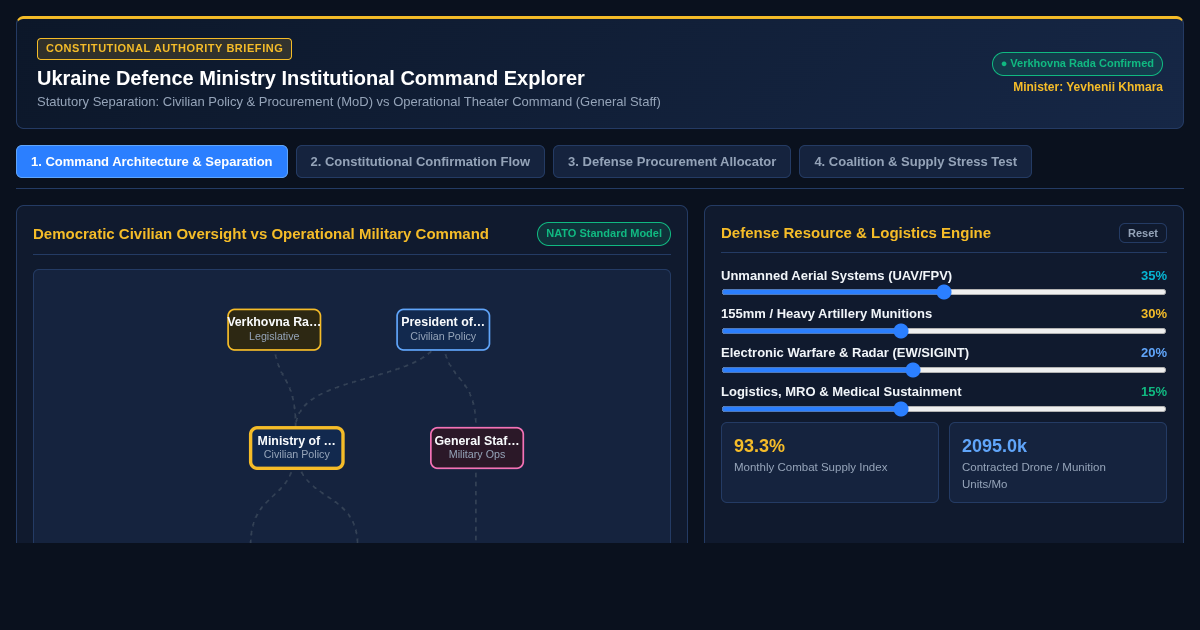1200x630 pixels.
Task: Open Command Architecture & Separation tab
Action: 152,161
